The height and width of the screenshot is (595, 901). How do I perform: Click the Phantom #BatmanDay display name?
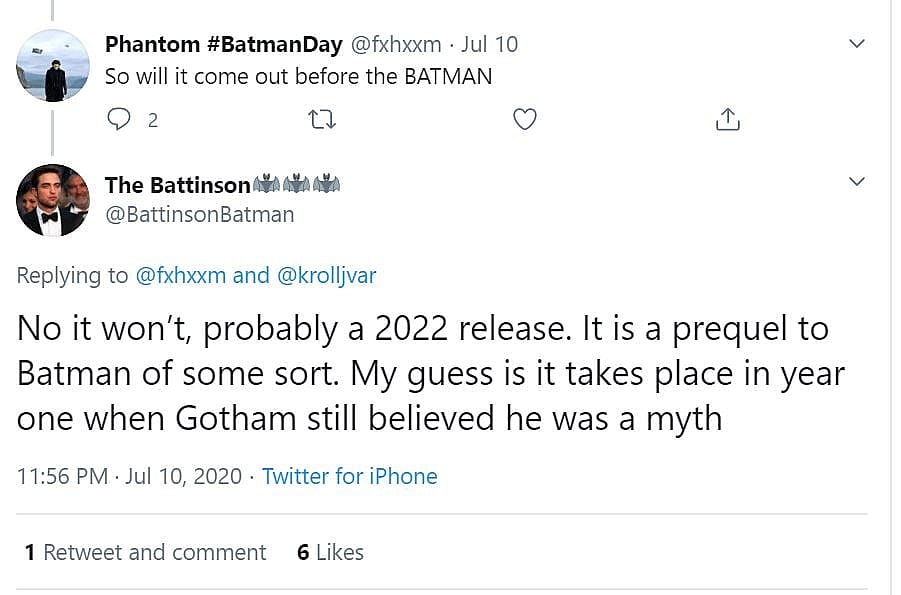pyautogui.click(x=224, y=45)
